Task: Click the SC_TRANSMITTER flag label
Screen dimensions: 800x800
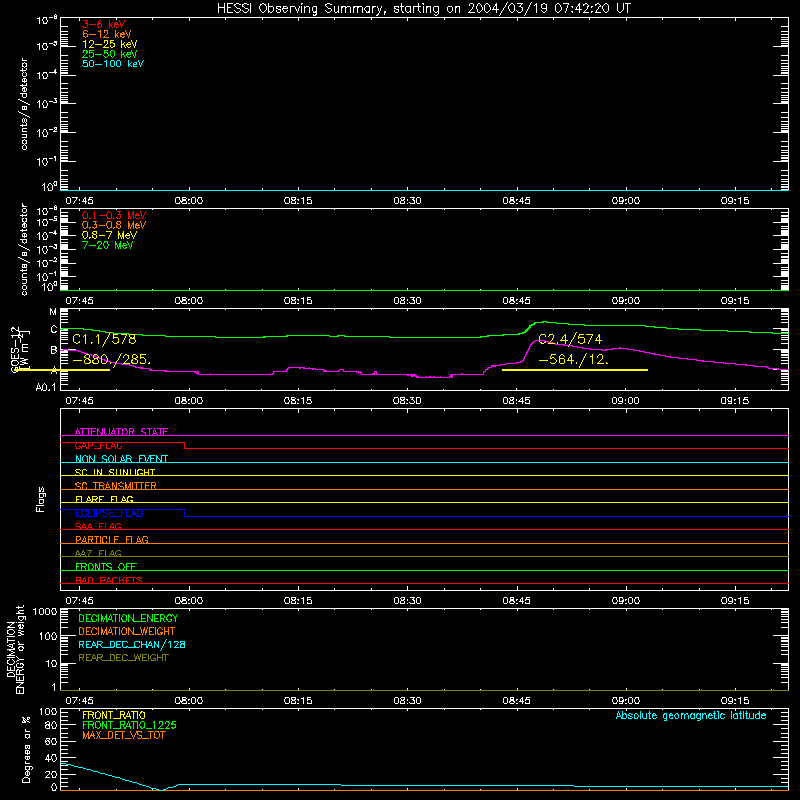Action: pos(115,486)
